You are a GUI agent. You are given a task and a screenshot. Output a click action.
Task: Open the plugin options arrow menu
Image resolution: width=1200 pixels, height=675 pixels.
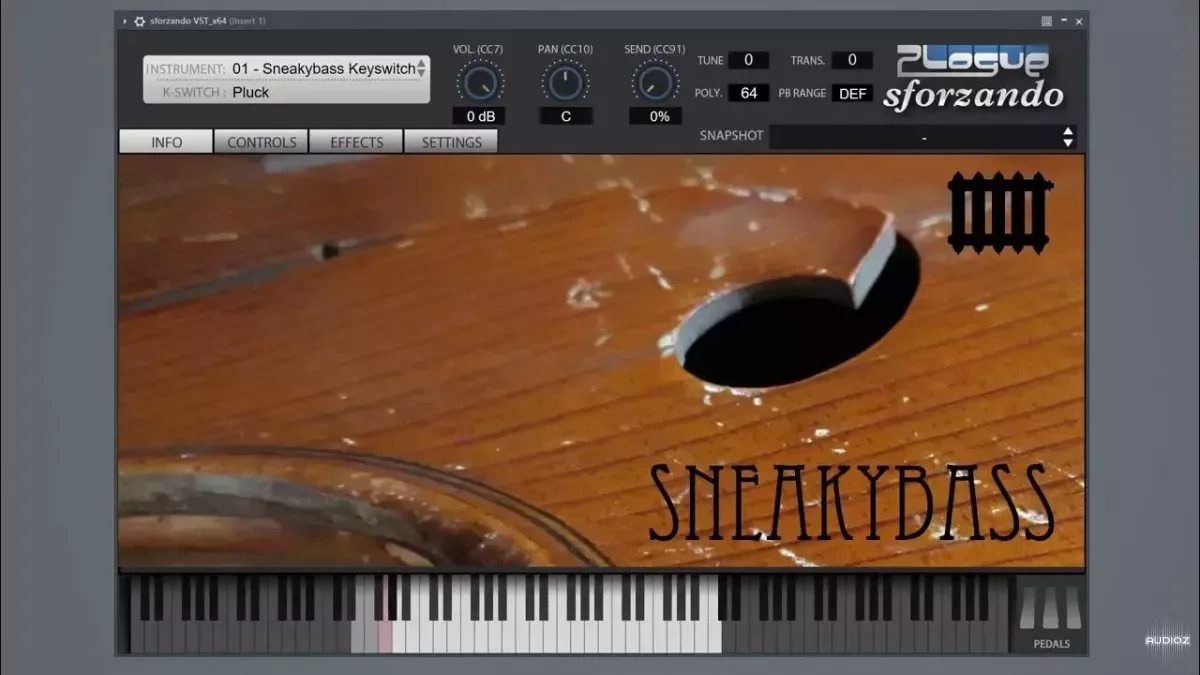tap(125, 21)
